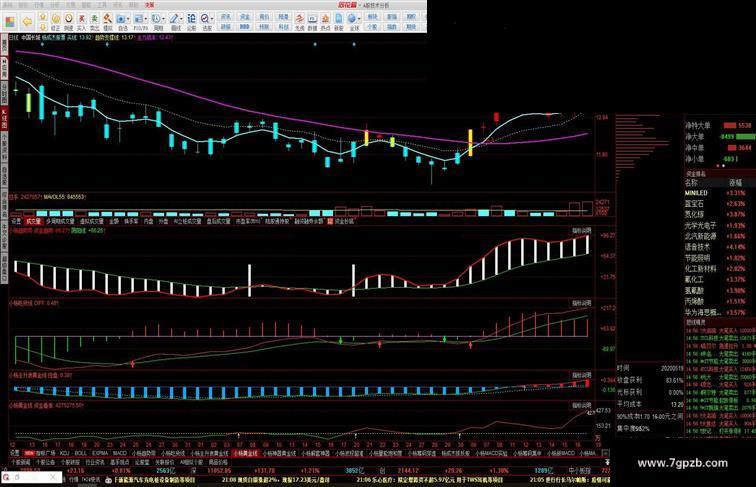Click the F10/F9 info icon

(139, 21)
